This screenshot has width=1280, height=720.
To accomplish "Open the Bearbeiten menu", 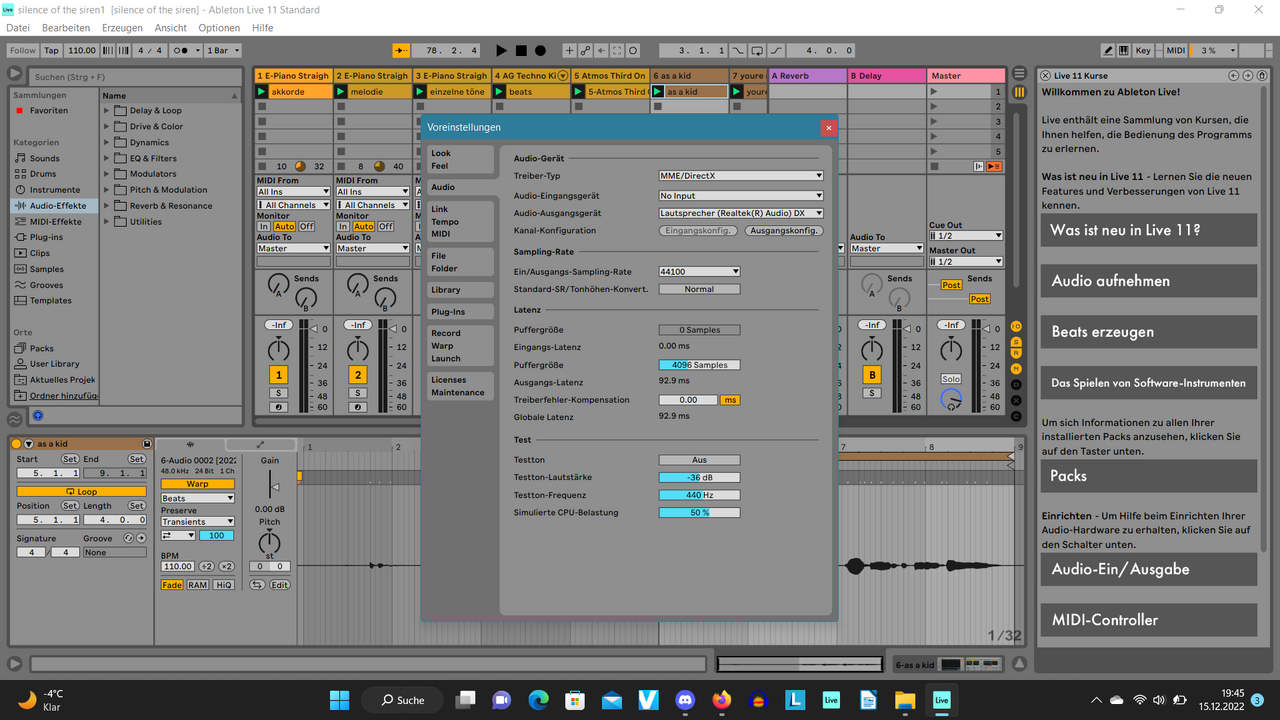I will [66, 28].
